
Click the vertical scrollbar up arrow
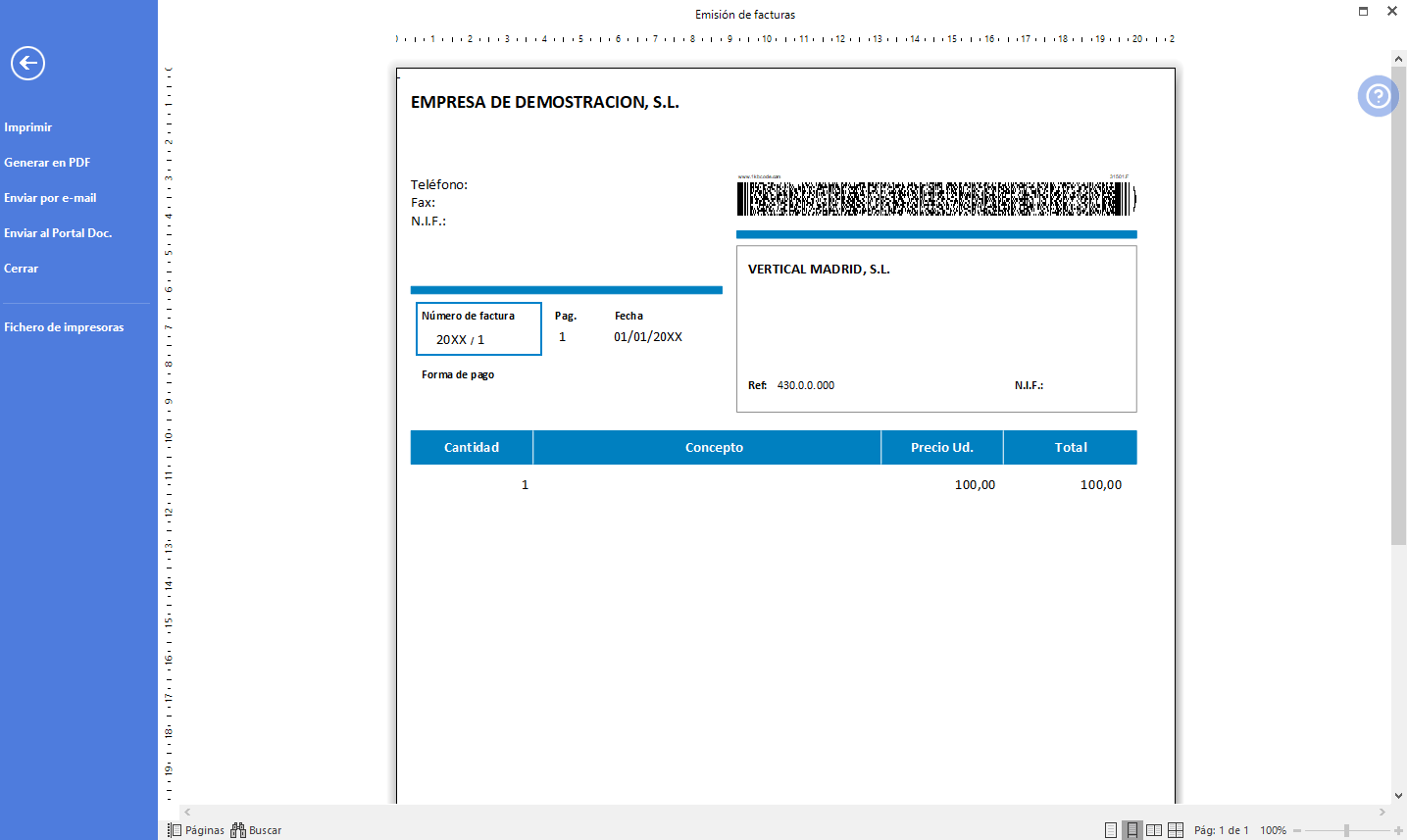click(x=1399, y=60)
